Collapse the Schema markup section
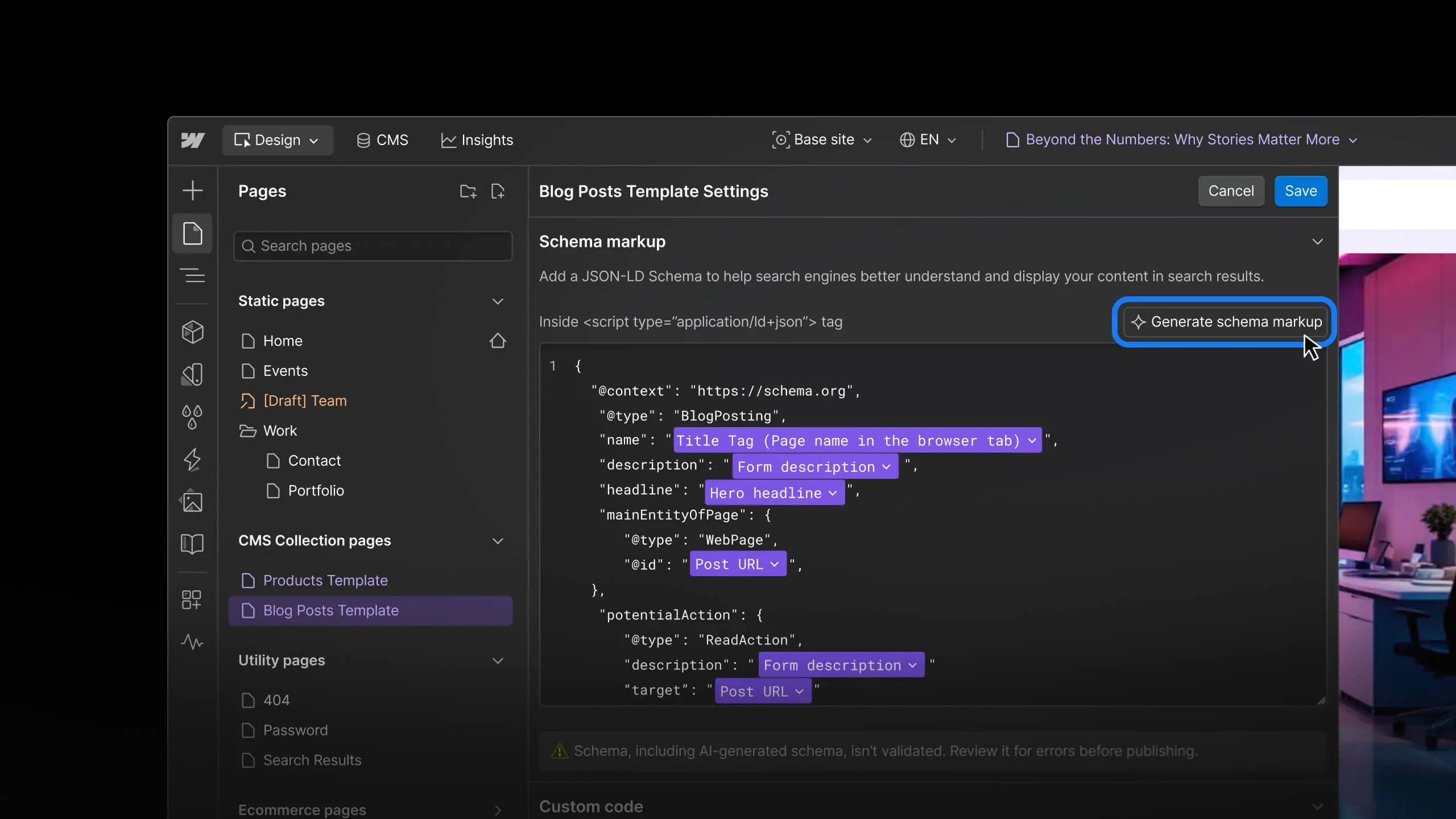The width and height of the screenshot is (1456, 819). coord(1318,242)
